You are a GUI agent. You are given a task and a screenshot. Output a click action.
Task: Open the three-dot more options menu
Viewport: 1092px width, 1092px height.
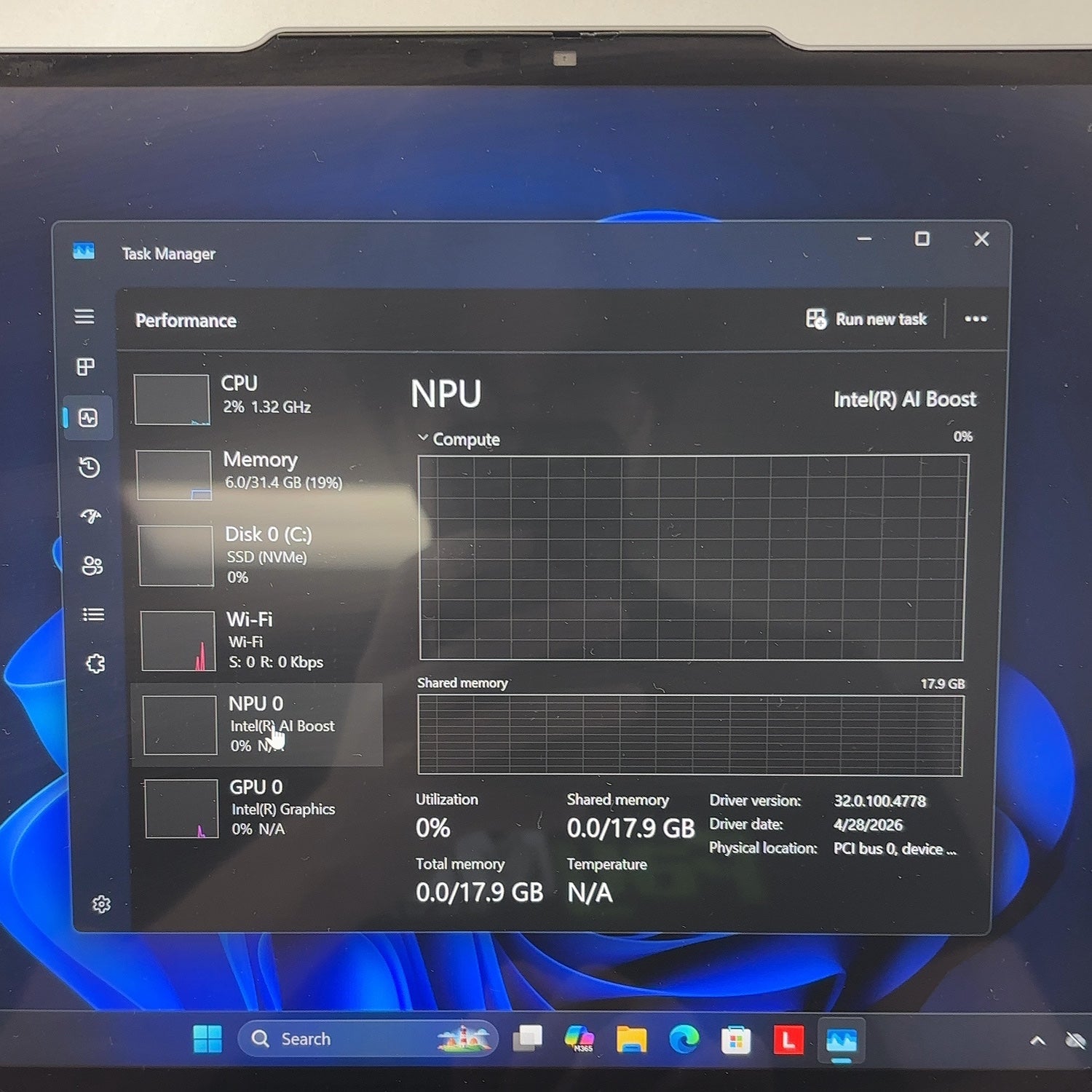click(976, 319)
